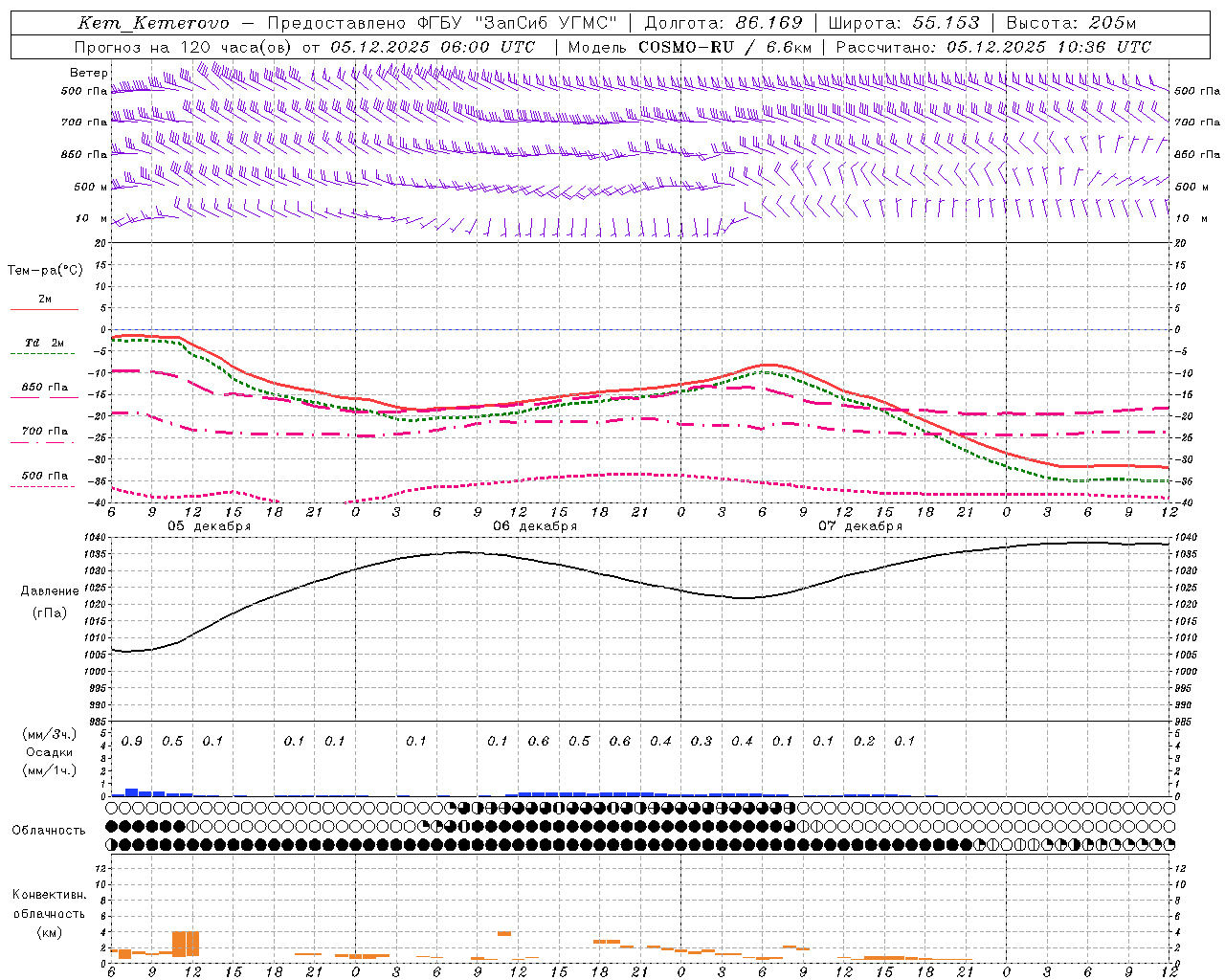The image size is (1225, 980).
Task: Click the 'Ветер' wind panel label
Action: coord(88,73)
